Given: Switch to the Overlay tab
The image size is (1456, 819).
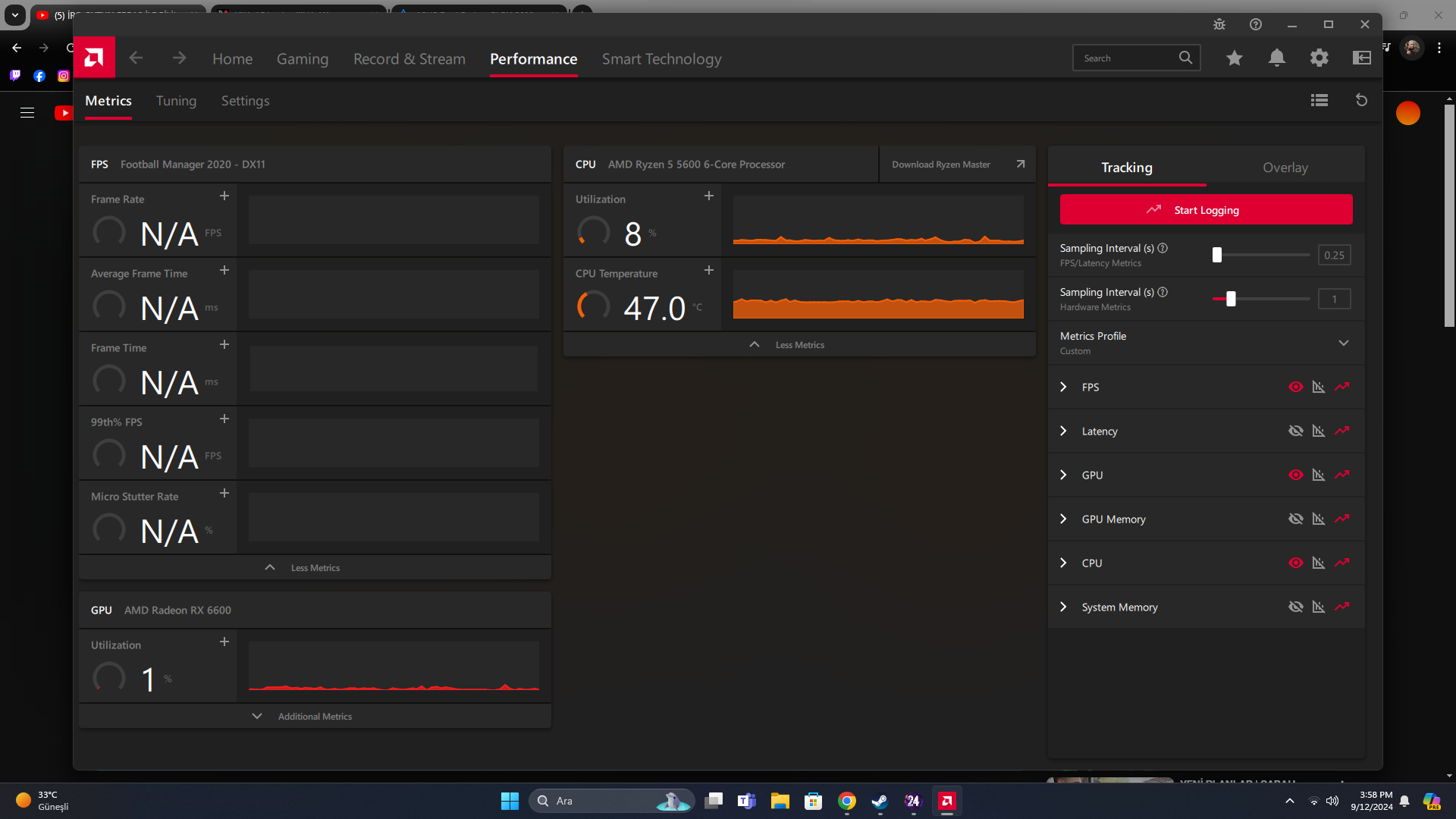Looking at the screenshot, I should (1285, 167).
